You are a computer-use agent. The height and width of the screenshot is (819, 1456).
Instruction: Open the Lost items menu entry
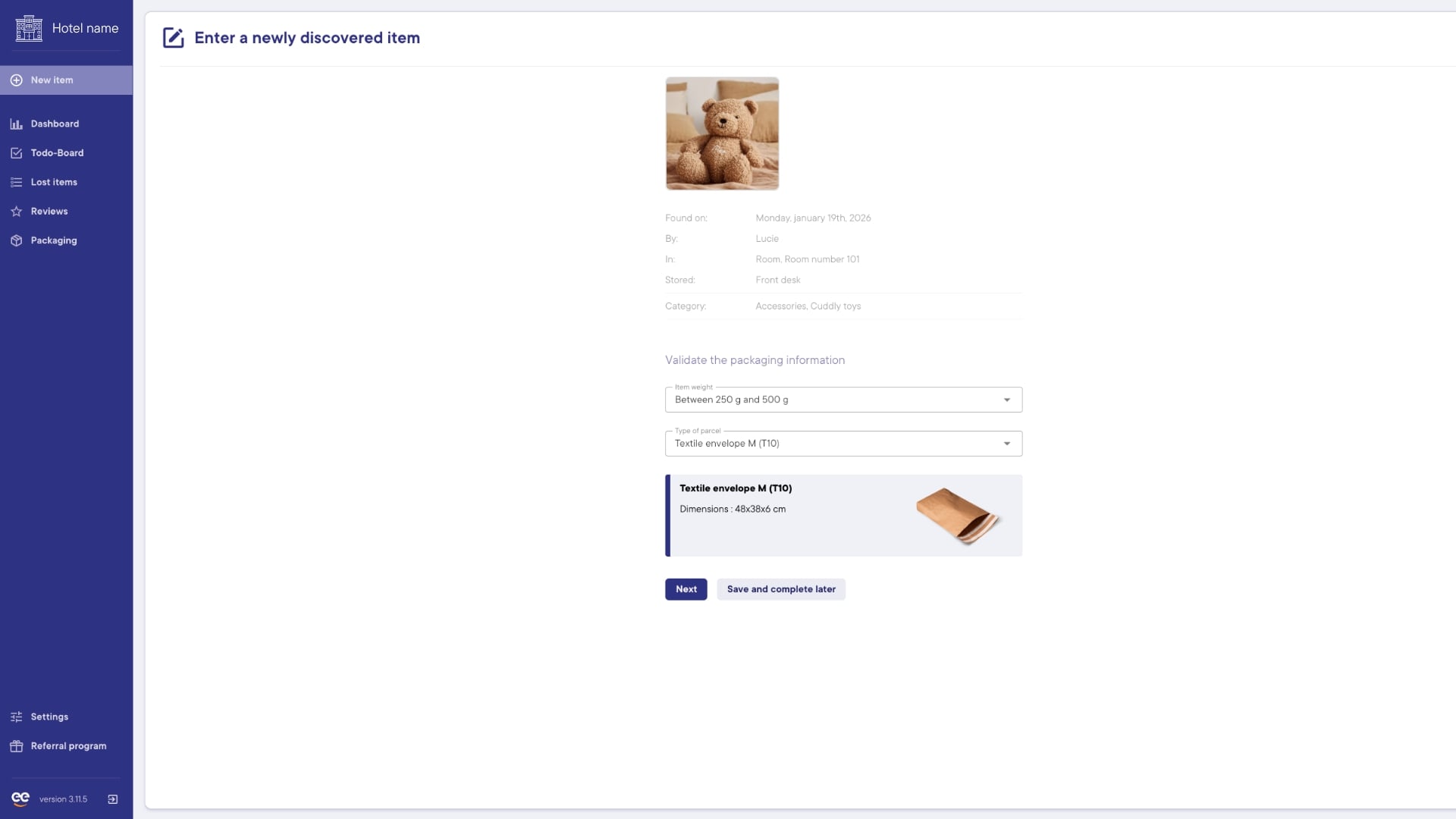point(54,183)
